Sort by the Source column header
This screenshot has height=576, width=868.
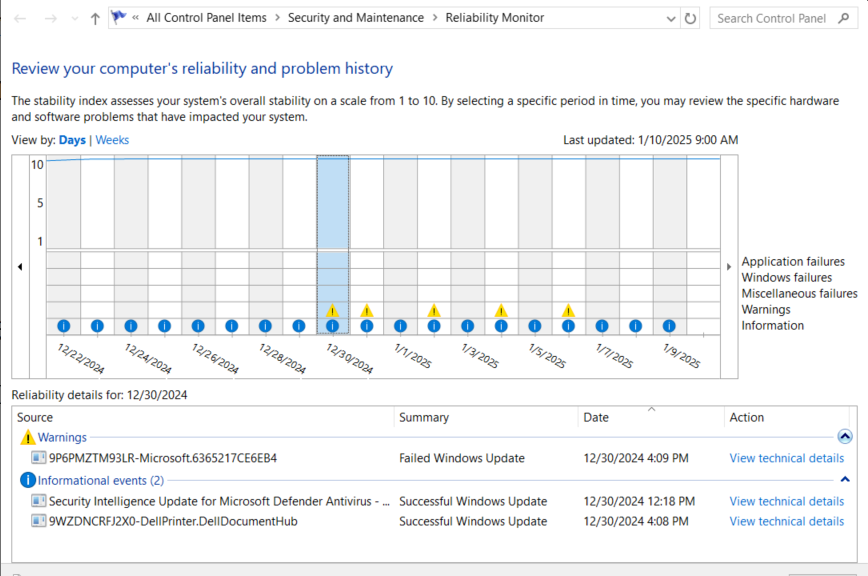click(x=203, y=417)
